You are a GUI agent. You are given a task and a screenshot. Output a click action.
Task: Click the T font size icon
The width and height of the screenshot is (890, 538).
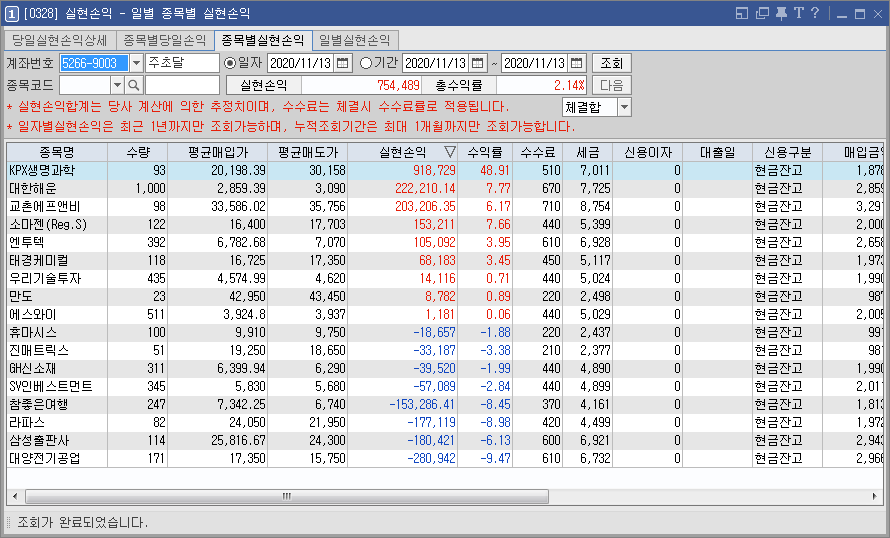pos(799,13)
